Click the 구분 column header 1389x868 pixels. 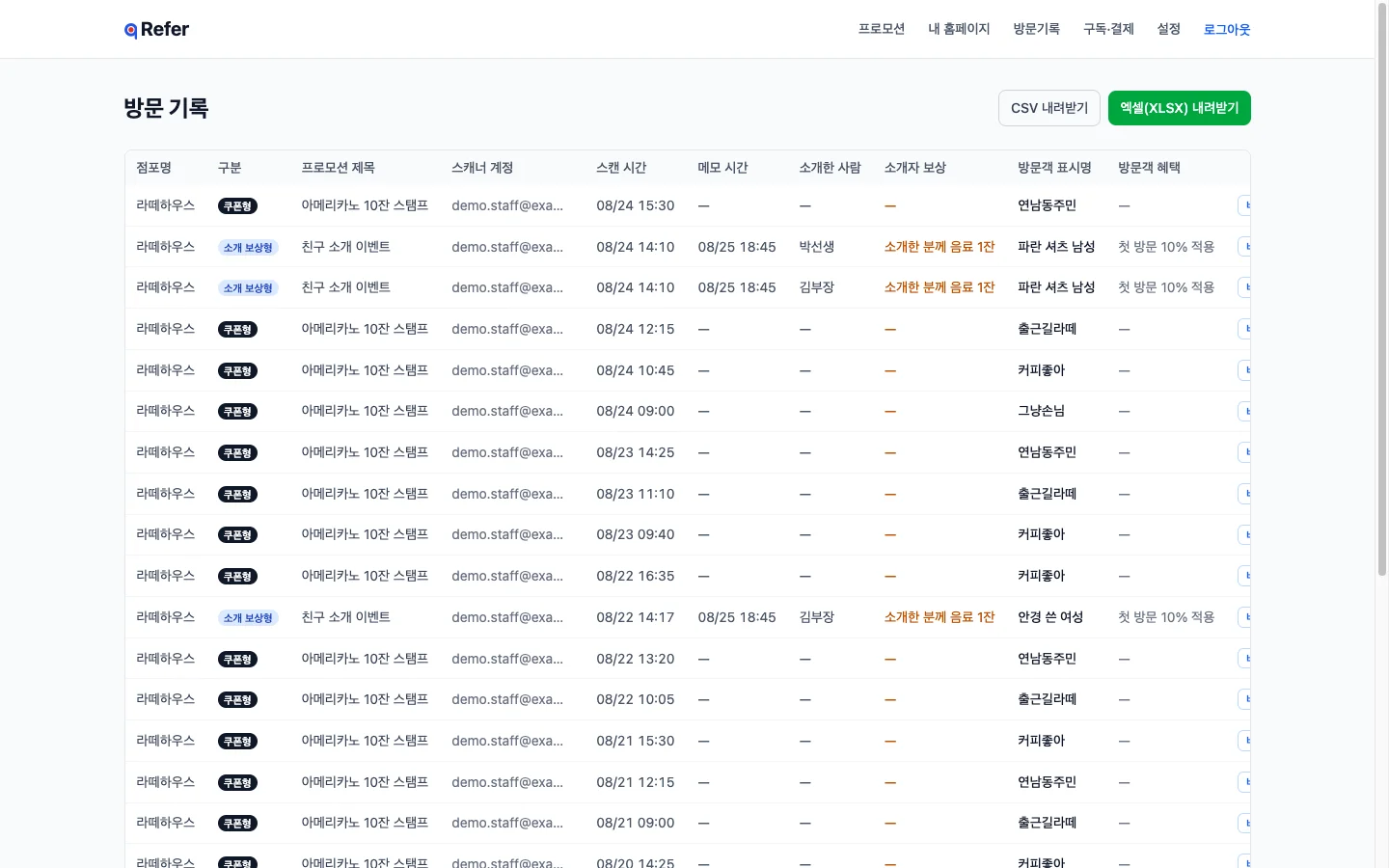[230, 168]
